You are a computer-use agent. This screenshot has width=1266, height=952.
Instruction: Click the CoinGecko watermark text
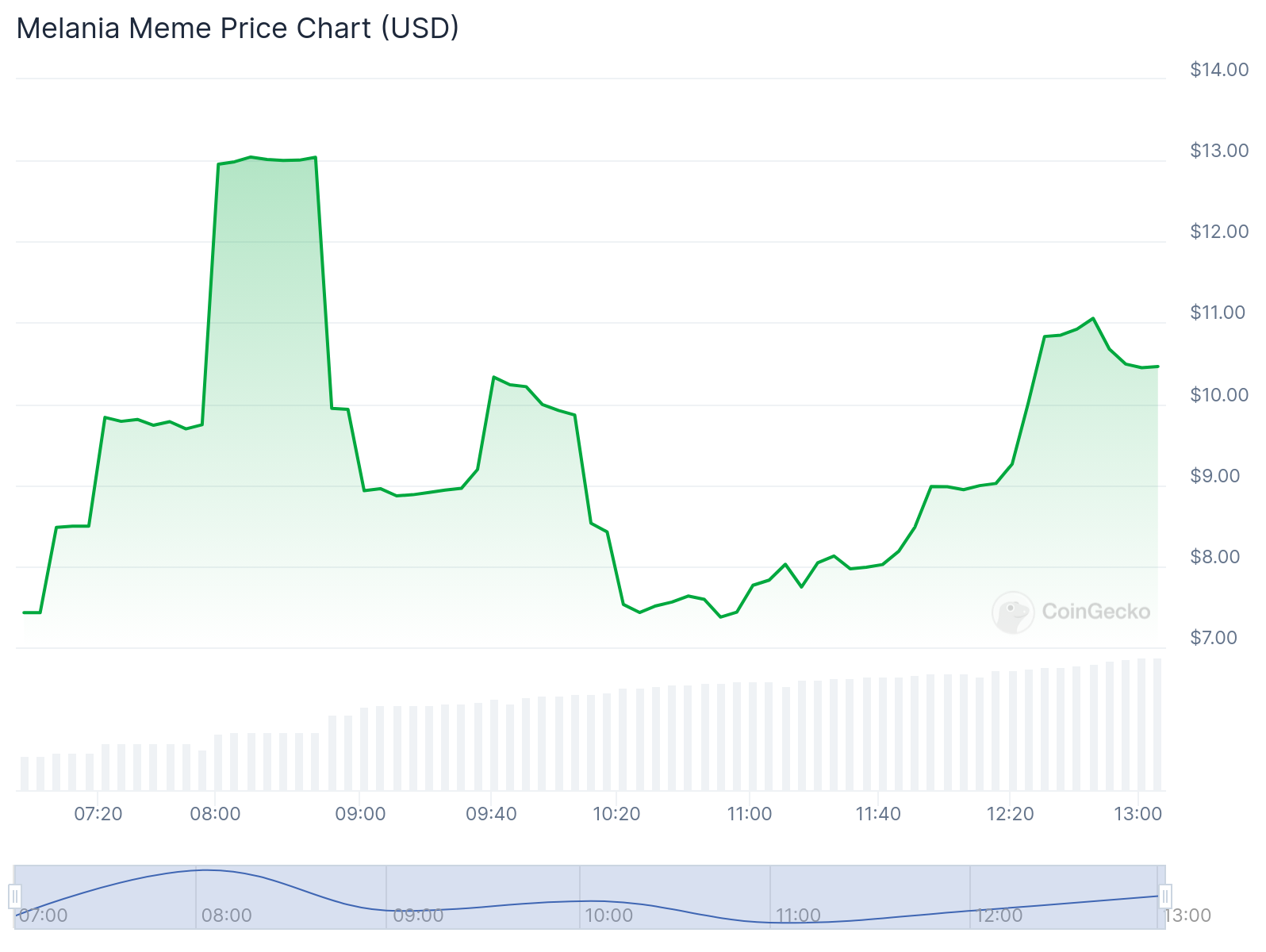tap(1096, 611)
